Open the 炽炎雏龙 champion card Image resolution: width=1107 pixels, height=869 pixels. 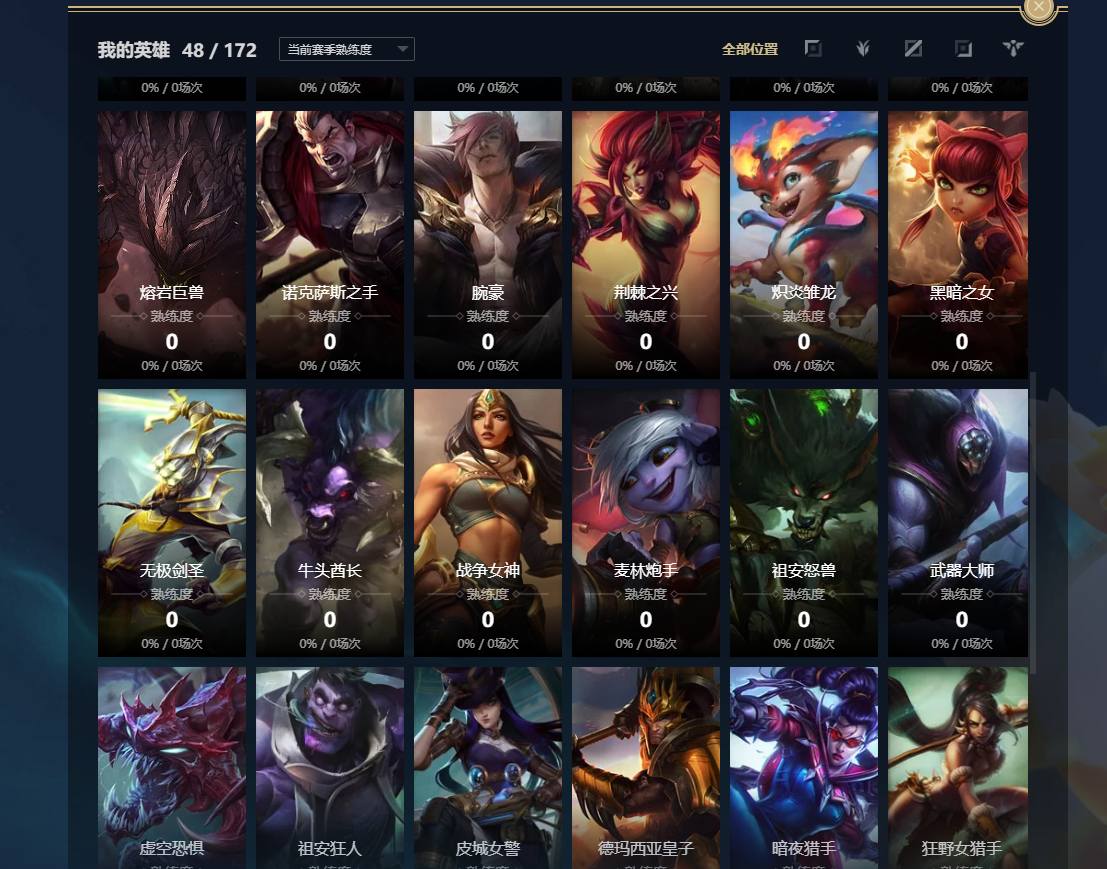coord(804,244)
